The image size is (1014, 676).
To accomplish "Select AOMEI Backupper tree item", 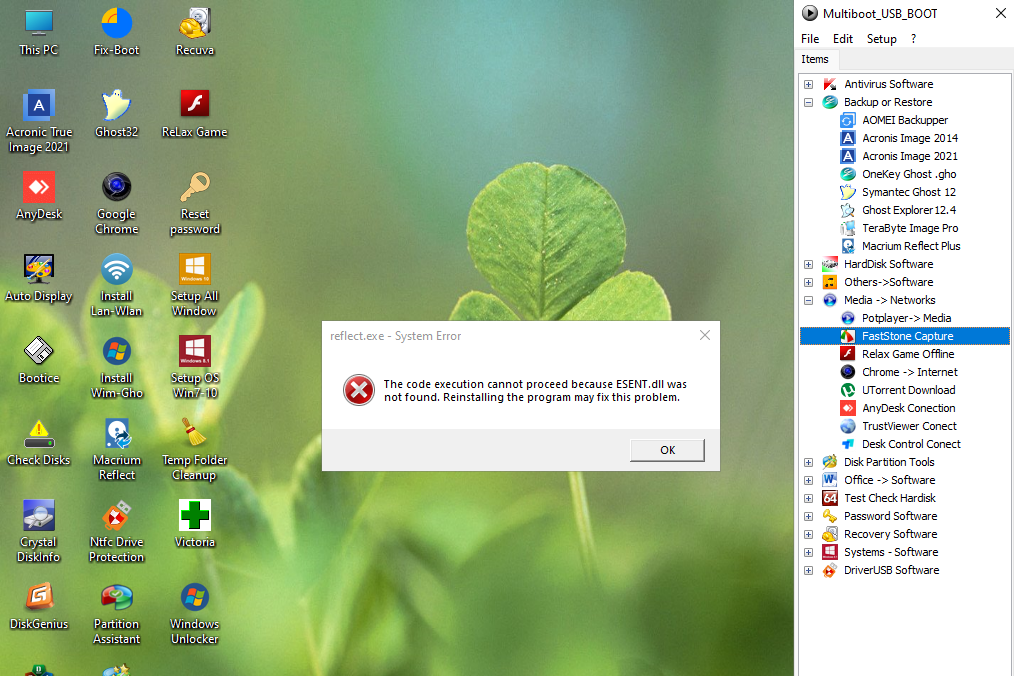I will (x=905, y=120).
